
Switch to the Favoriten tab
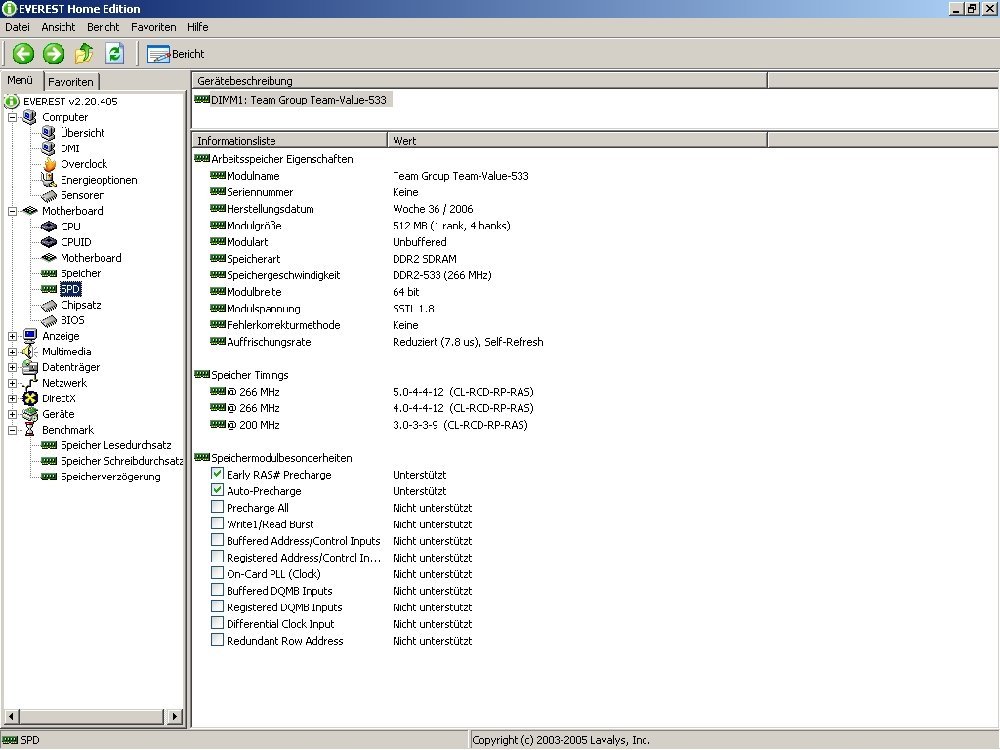click(71, 82)
